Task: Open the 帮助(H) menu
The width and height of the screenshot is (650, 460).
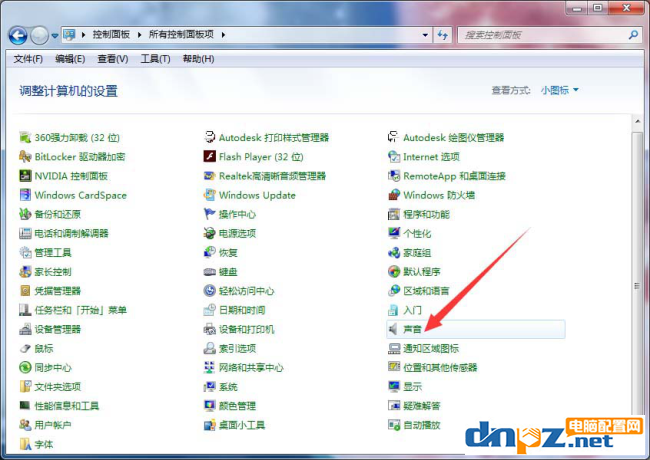Action: (x=199, y=59)
